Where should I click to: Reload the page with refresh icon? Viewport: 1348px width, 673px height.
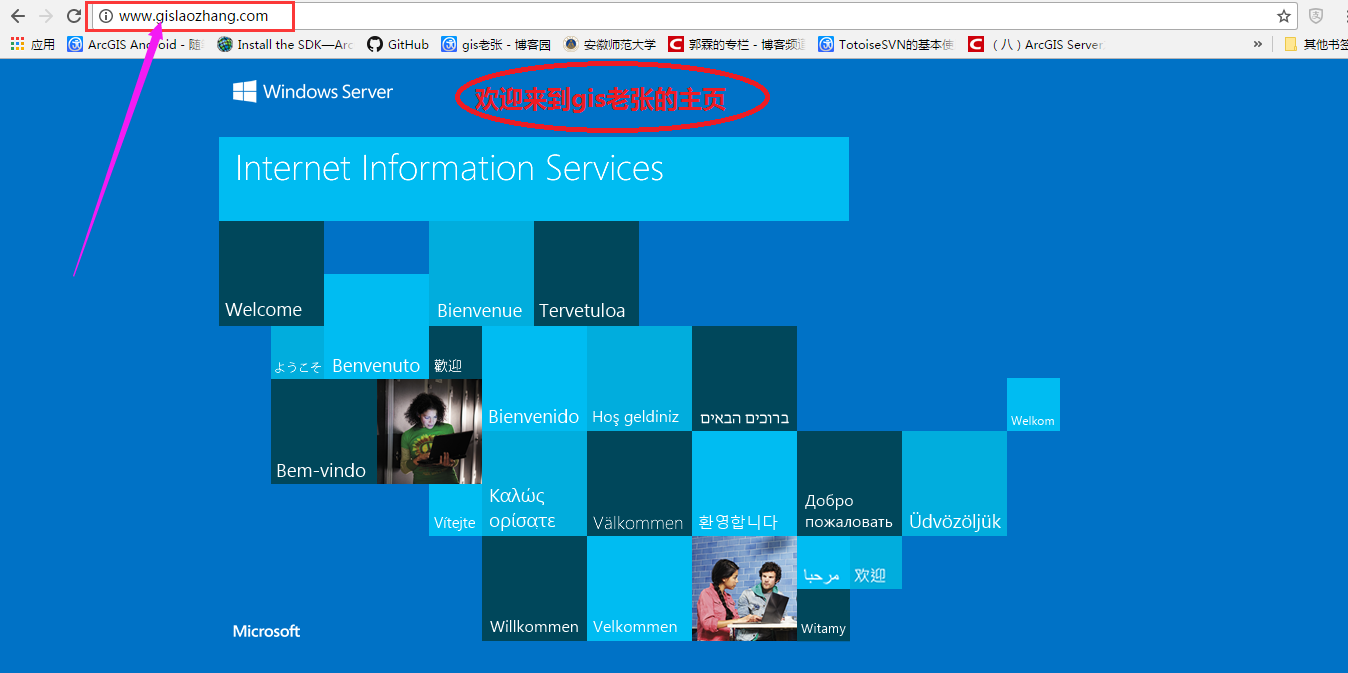[x=74, y=16]
